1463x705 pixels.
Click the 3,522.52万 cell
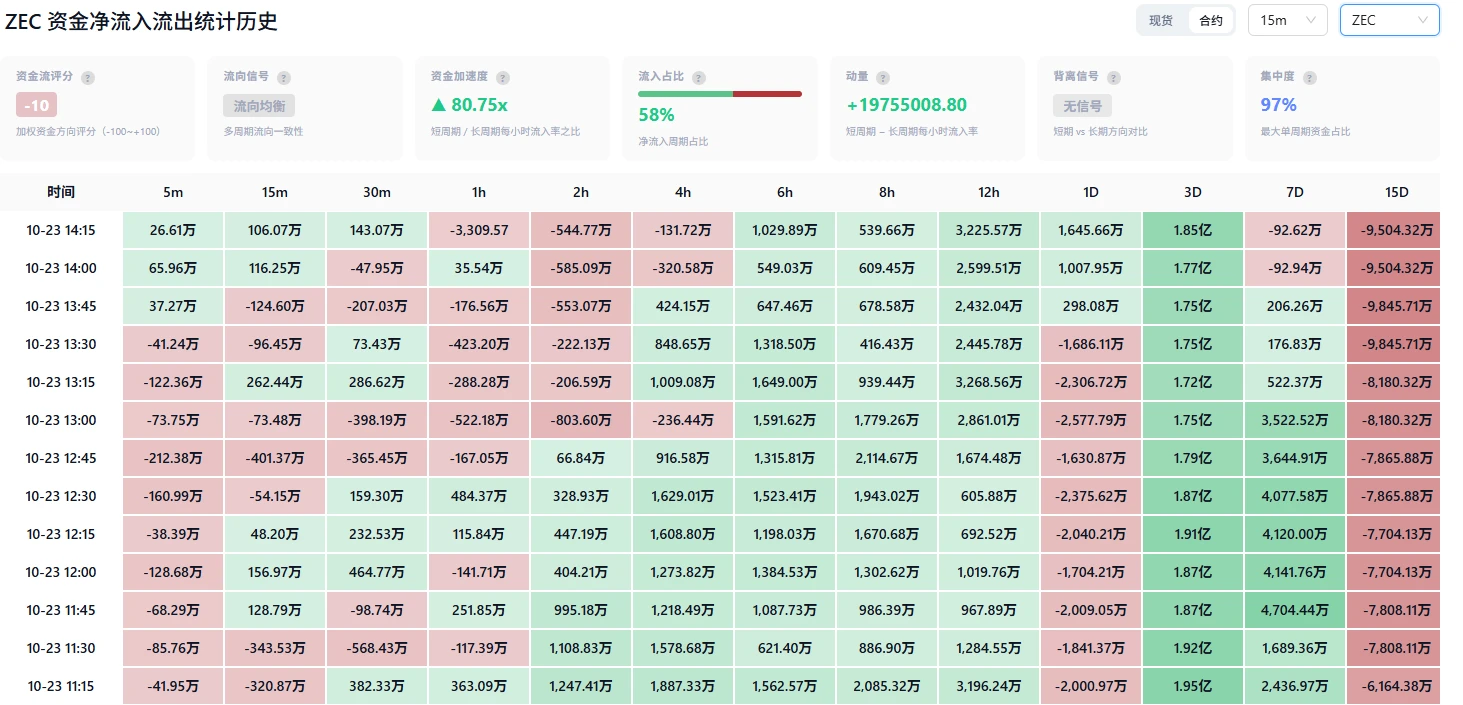tap(1295, 420)
